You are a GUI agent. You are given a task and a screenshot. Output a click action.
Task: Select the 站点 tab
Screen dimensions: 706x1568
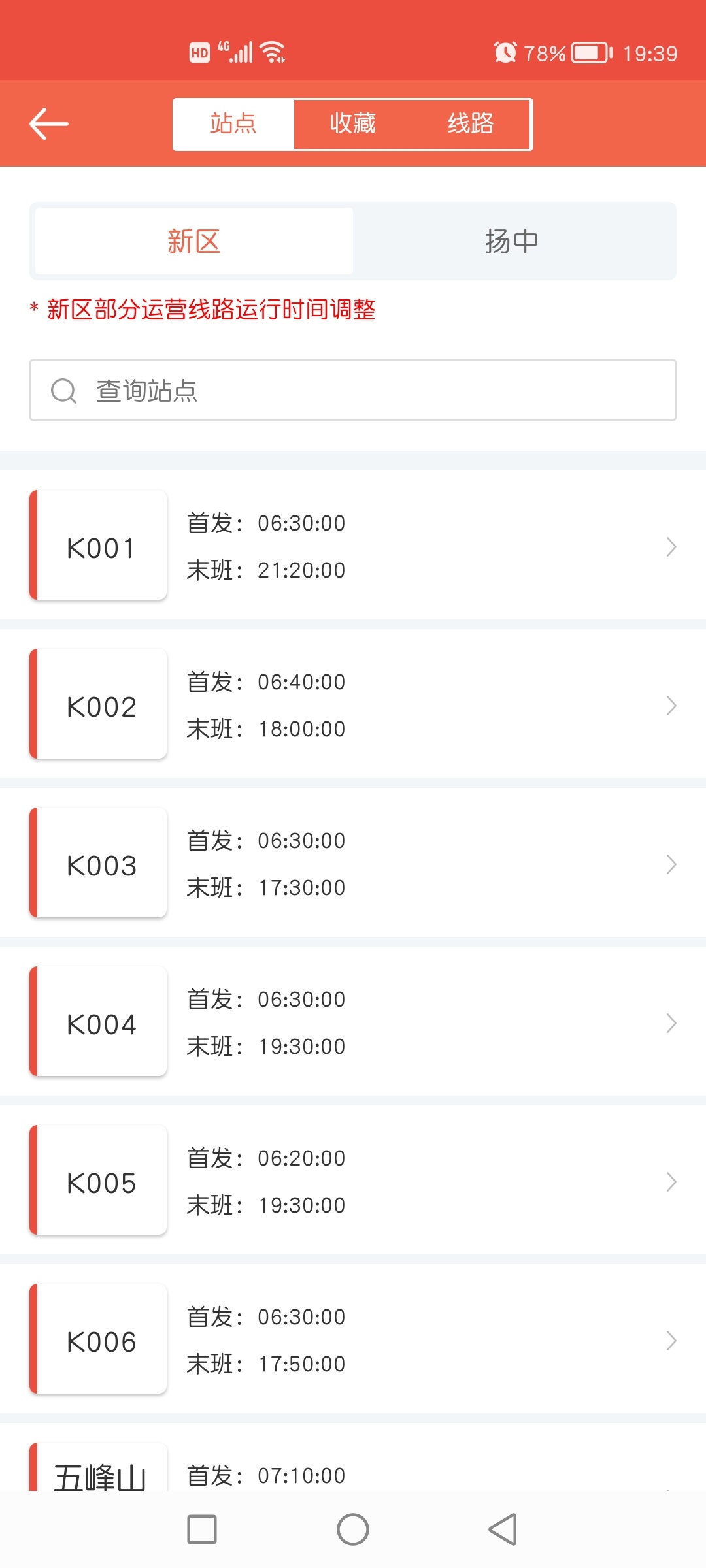pyautogui.click(x=233, y=124)
